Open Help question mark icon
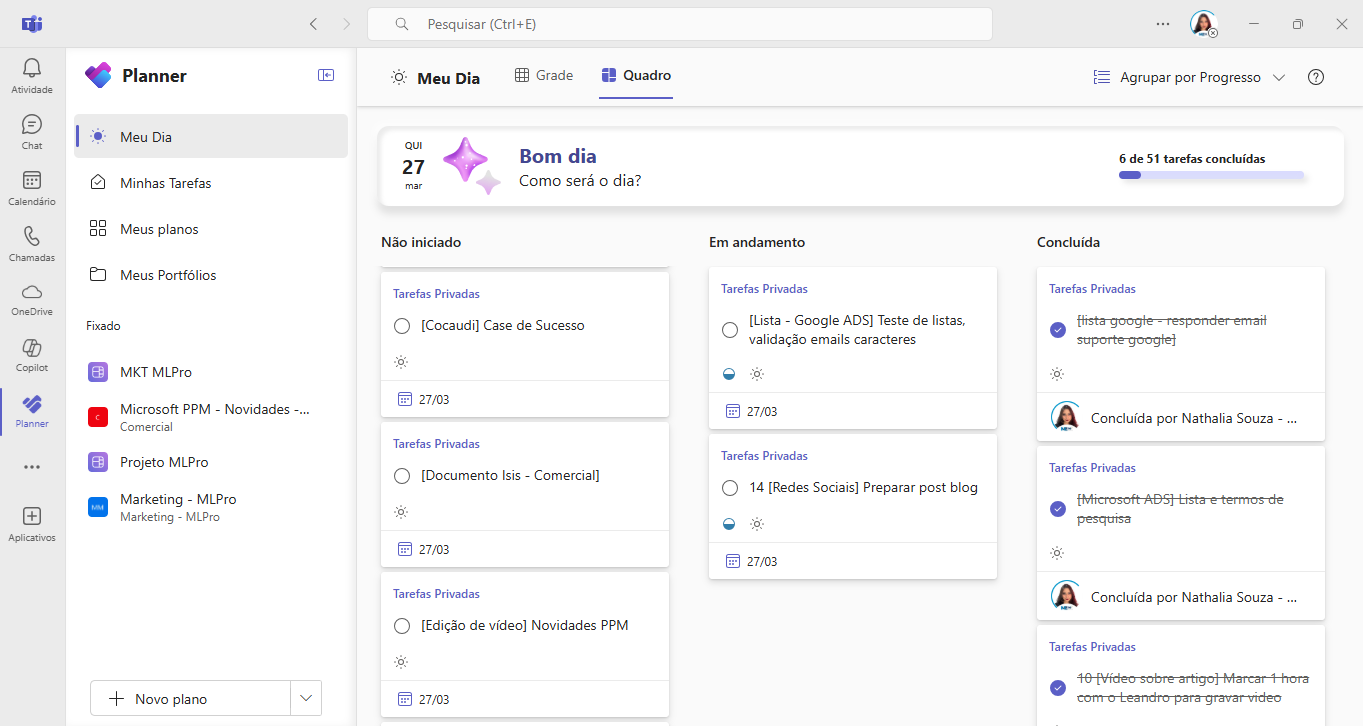Screen dimensions: 1363x726 tap(1316, 77)
